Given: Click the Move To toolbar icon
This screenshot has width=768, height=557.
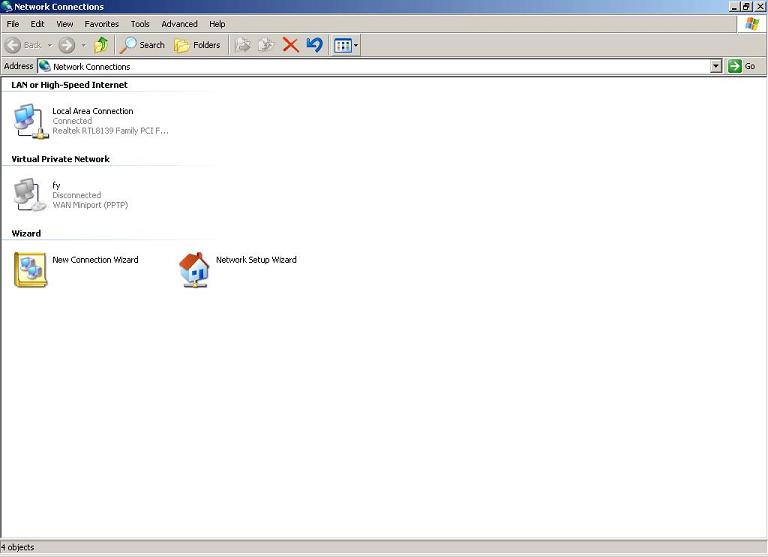Looking at the screenshot, I should click(242, 45).
